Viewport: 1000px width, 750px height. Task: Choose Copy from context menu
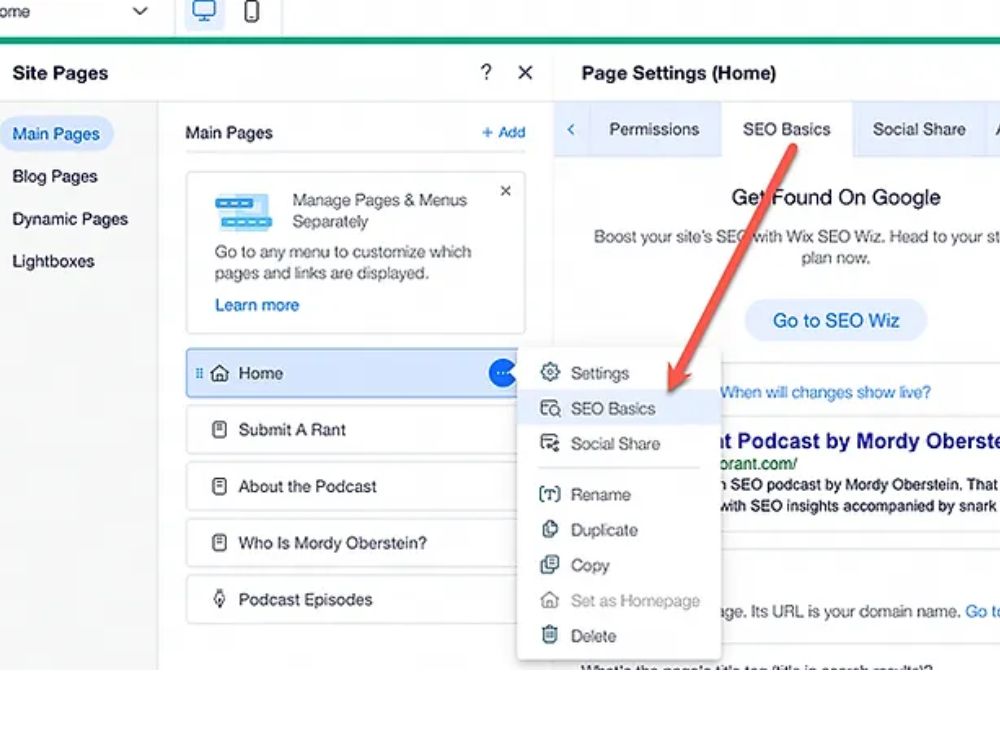[619, 565]
